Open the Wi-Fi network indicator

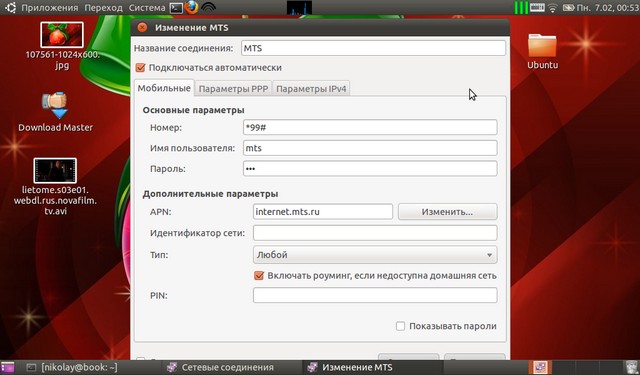[x=553, y=7]
